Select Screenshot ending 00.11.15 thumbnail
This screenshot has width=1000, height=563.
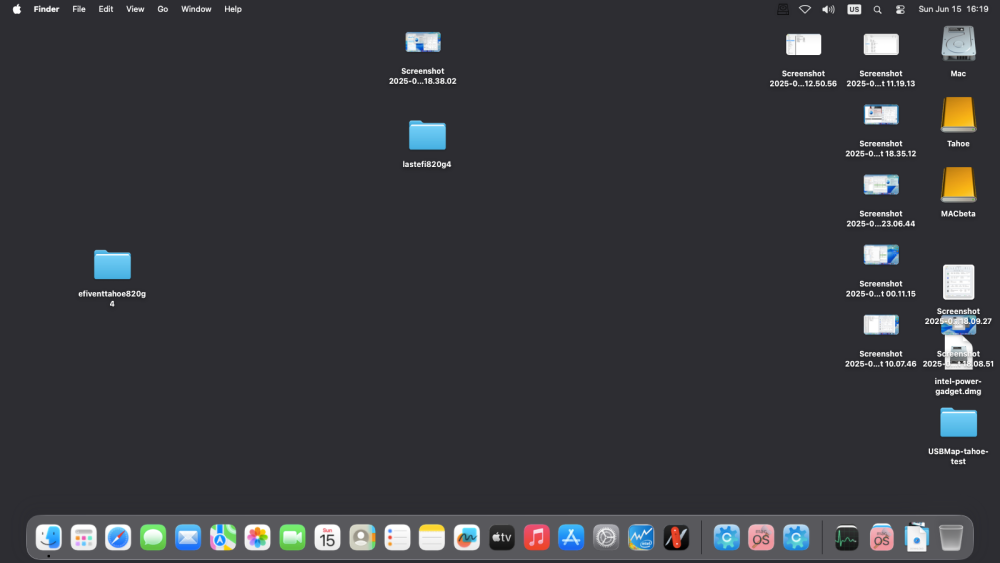[881, 255]
